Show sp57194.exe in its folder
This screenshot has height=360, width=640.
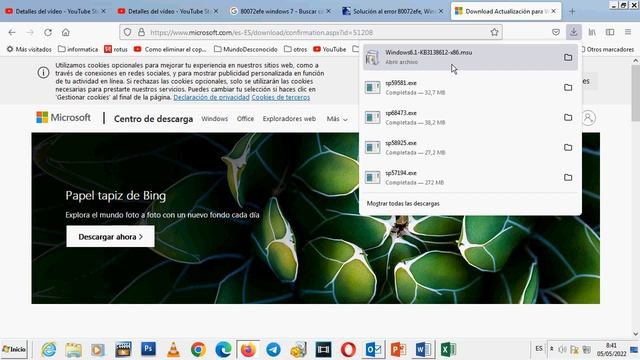[x=568, y=178]
